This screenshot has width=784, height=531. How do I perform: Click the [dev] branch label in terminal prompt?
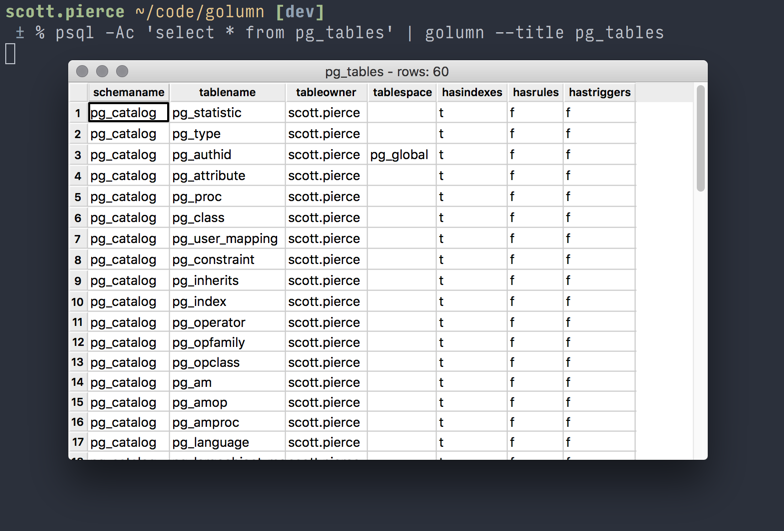click(x=300, y=12)
